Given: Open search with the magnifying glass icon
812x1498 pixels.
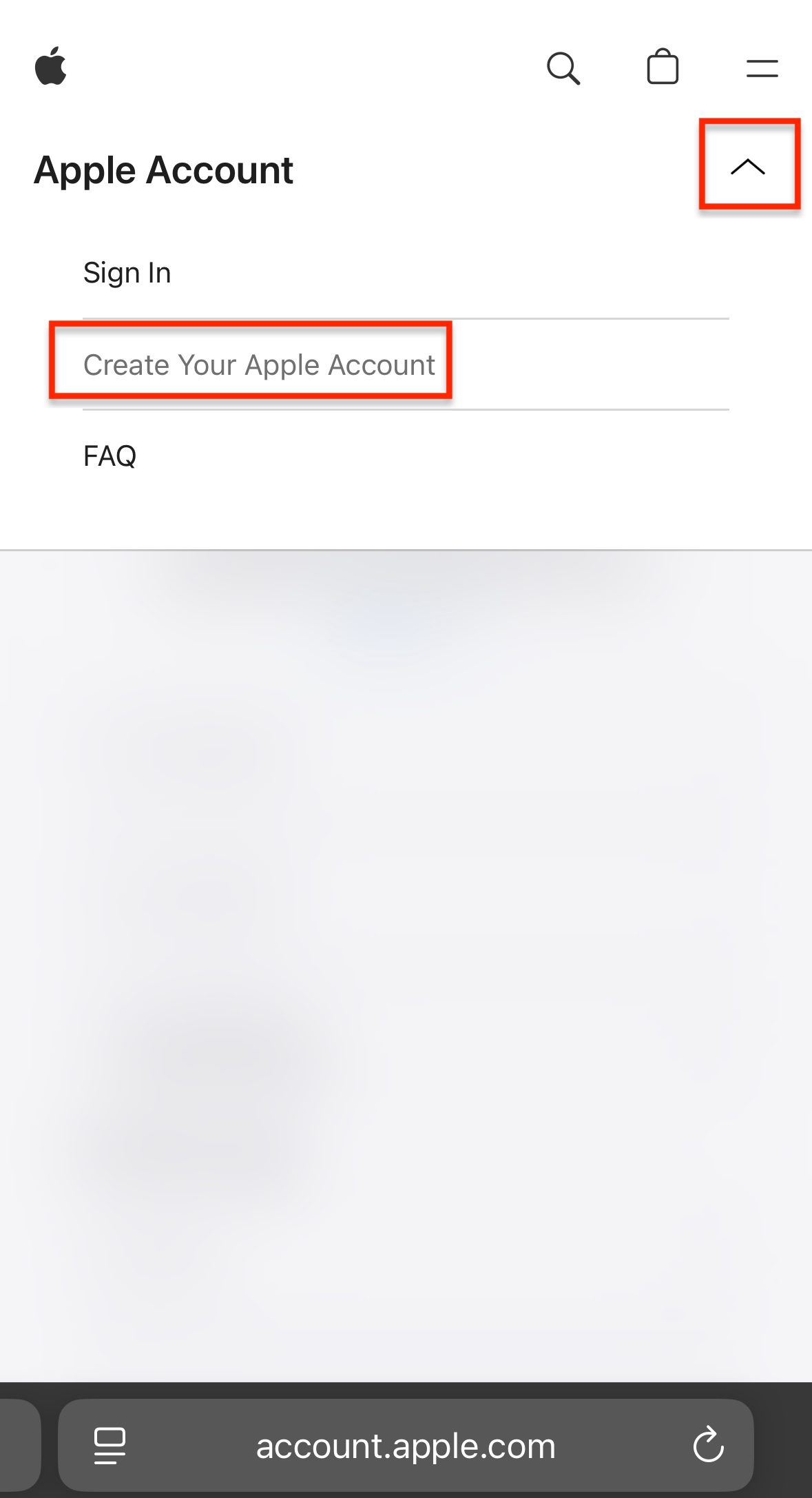Looking at the screenshot, I should click(563, 68).
